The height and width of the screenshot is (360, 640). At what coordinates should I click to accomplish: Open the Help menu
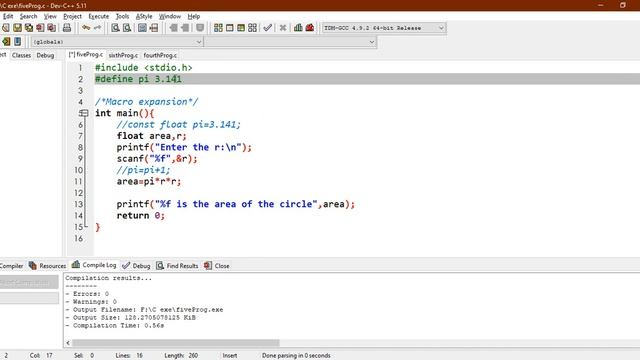click(194, 16)
